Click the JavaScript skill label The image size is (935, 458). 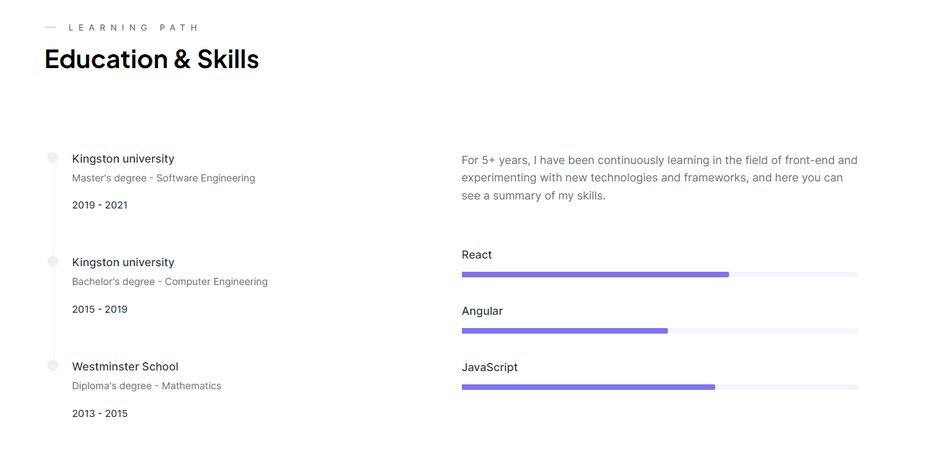(490, 367)
